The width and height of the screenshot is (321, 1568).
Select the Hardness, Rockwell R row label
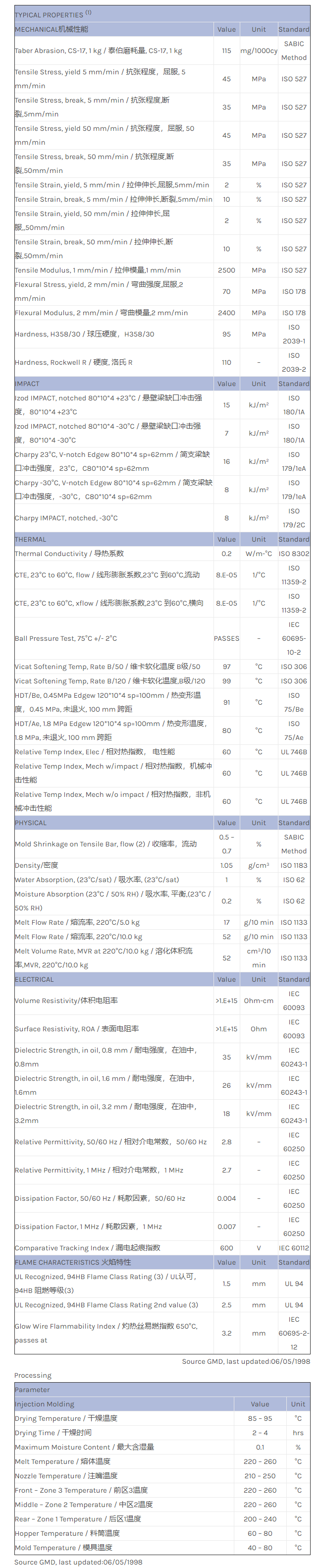coord(73,362)
